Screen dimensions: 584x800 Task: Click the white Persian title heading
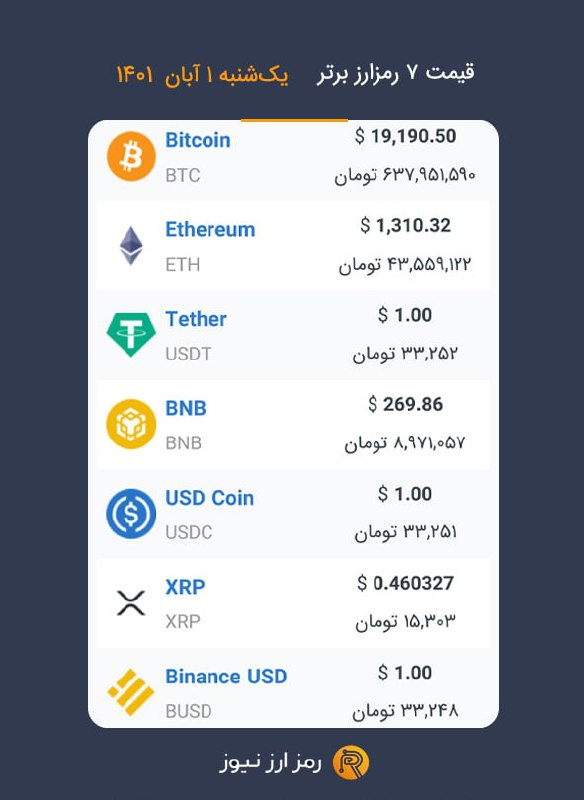point(395,73)
